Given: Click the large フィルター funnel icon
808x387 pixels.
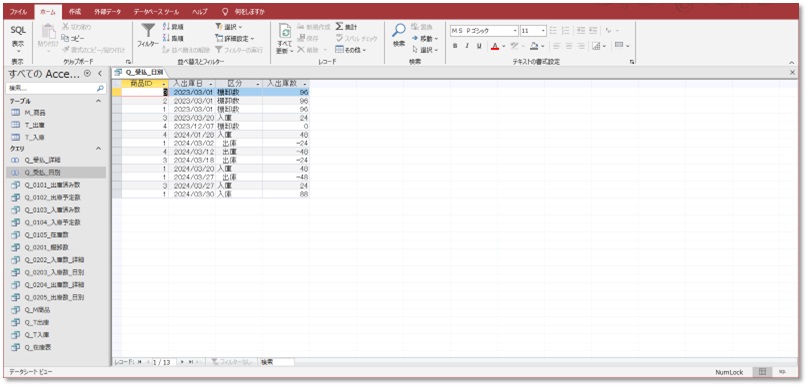Looking at the screenshot, I should (148, 30).
